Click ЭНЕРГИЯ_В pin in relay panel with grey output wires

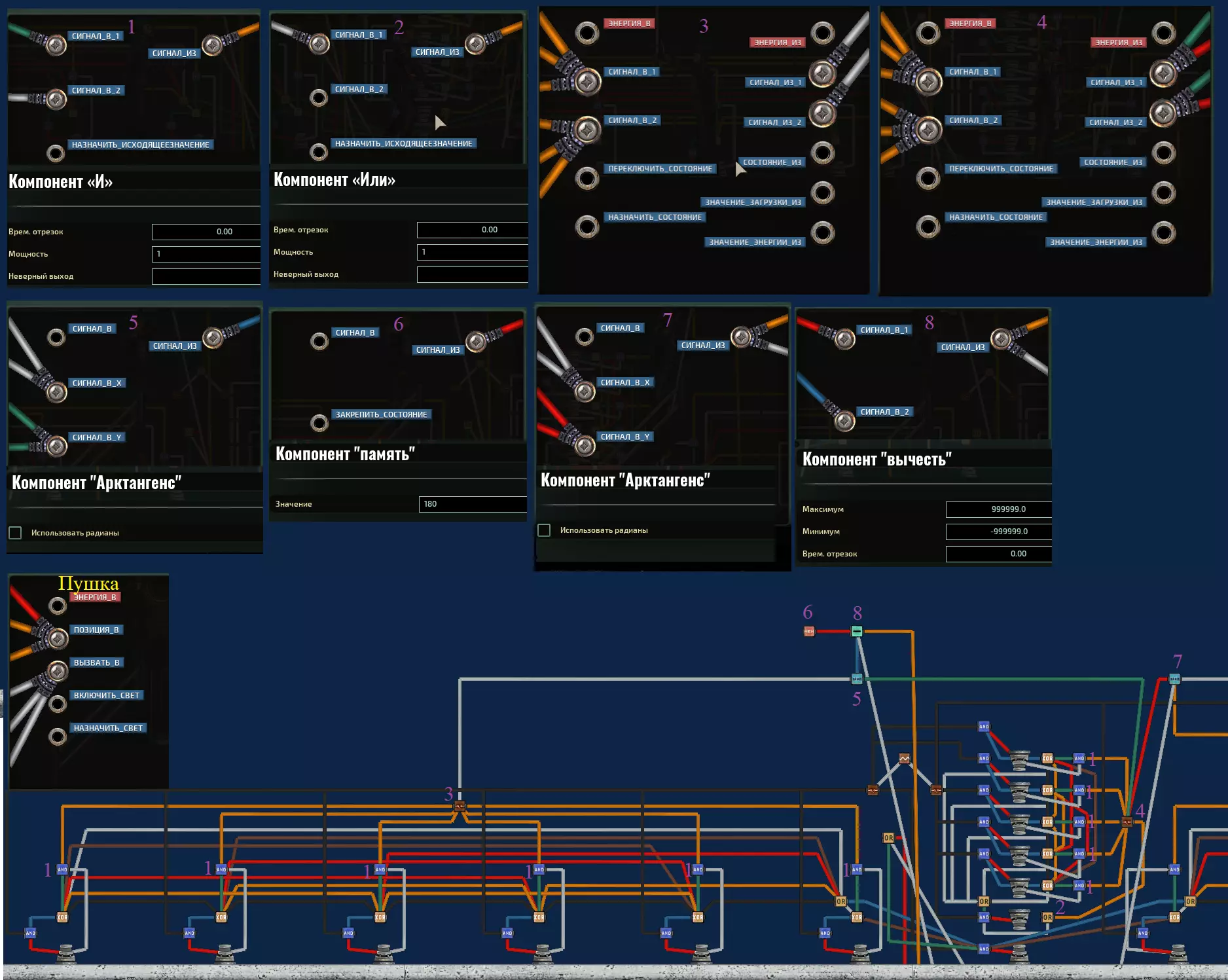(x=587, y=32)
